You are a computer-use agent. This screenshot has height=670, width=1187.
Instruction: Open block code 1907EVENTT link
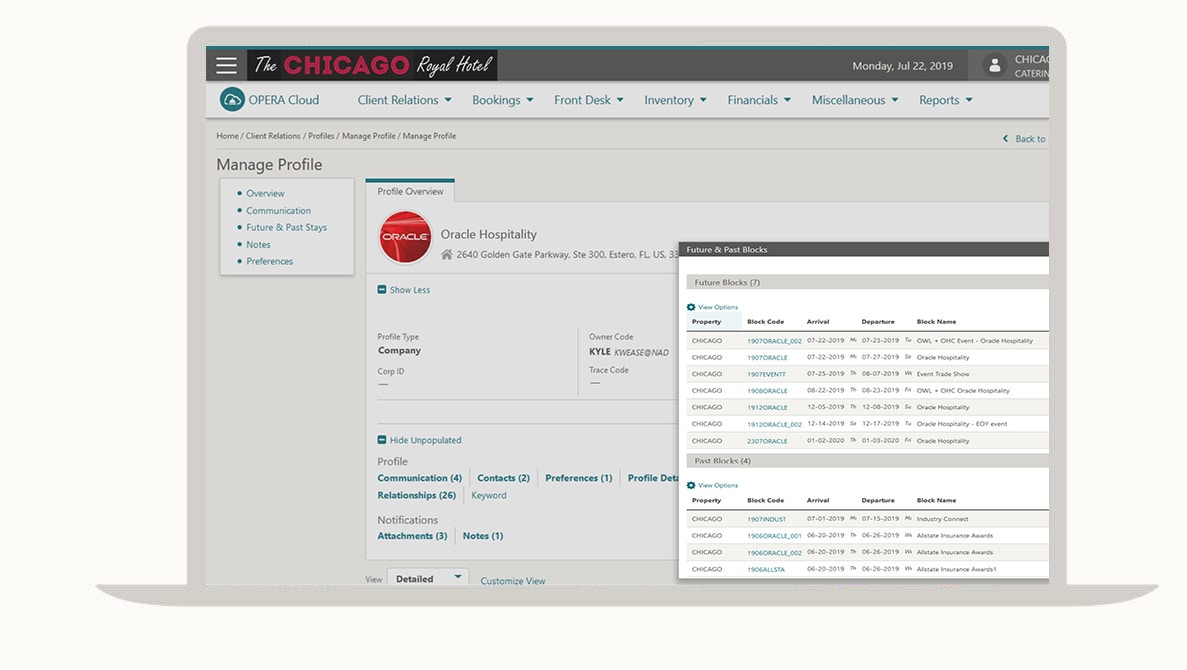coord(766,374)
